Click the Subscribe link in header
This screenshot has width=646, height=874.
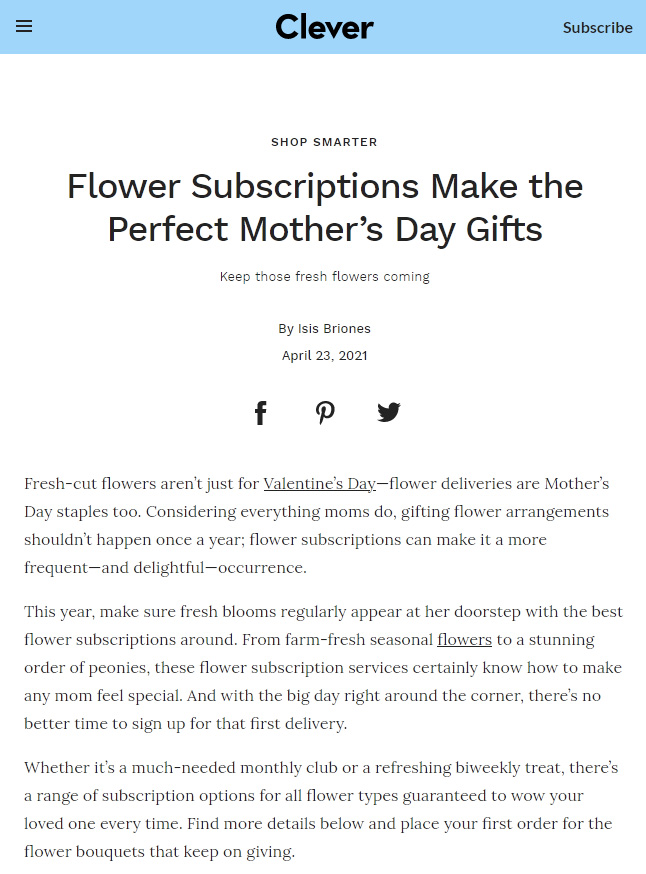click(597, 27)
